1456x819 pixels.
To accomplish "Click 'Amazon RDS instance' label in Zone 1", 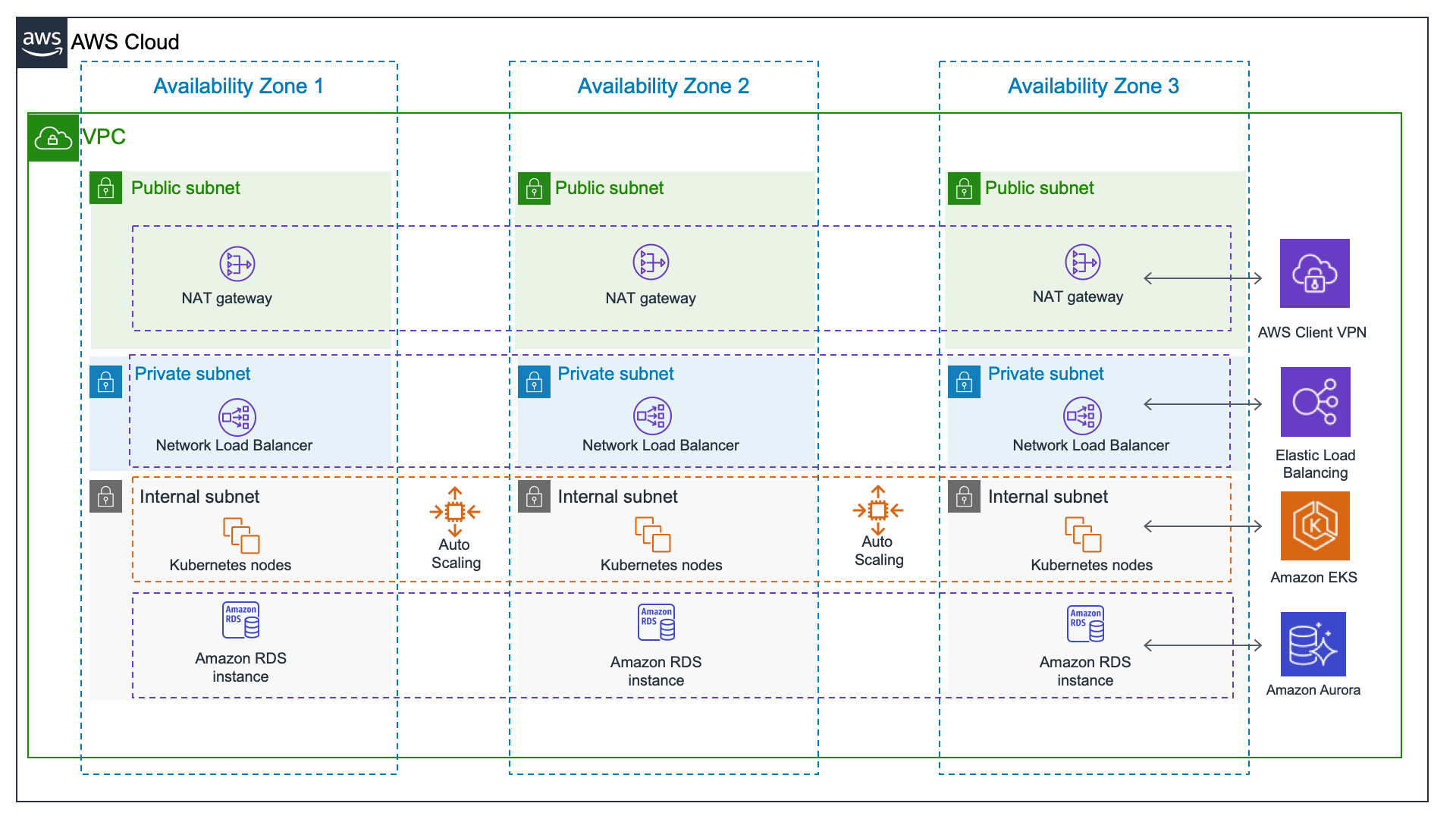I will pyautogui.click(x=241, y=667).
